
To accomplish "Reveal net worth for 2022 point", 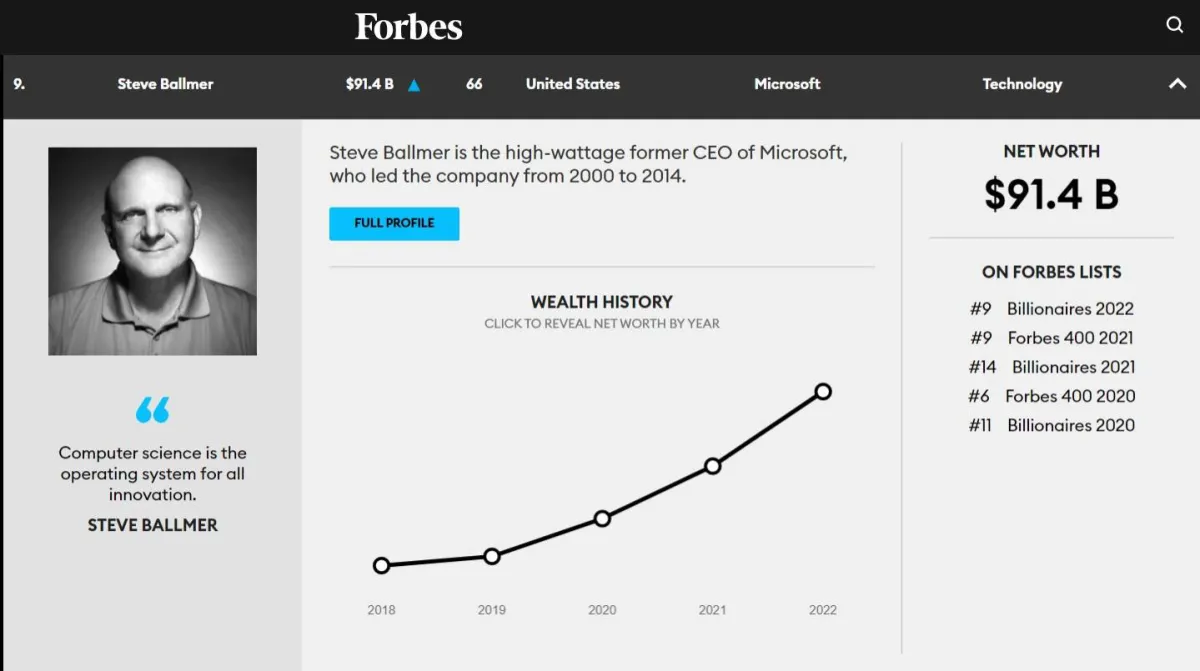I will coord(823,391).
